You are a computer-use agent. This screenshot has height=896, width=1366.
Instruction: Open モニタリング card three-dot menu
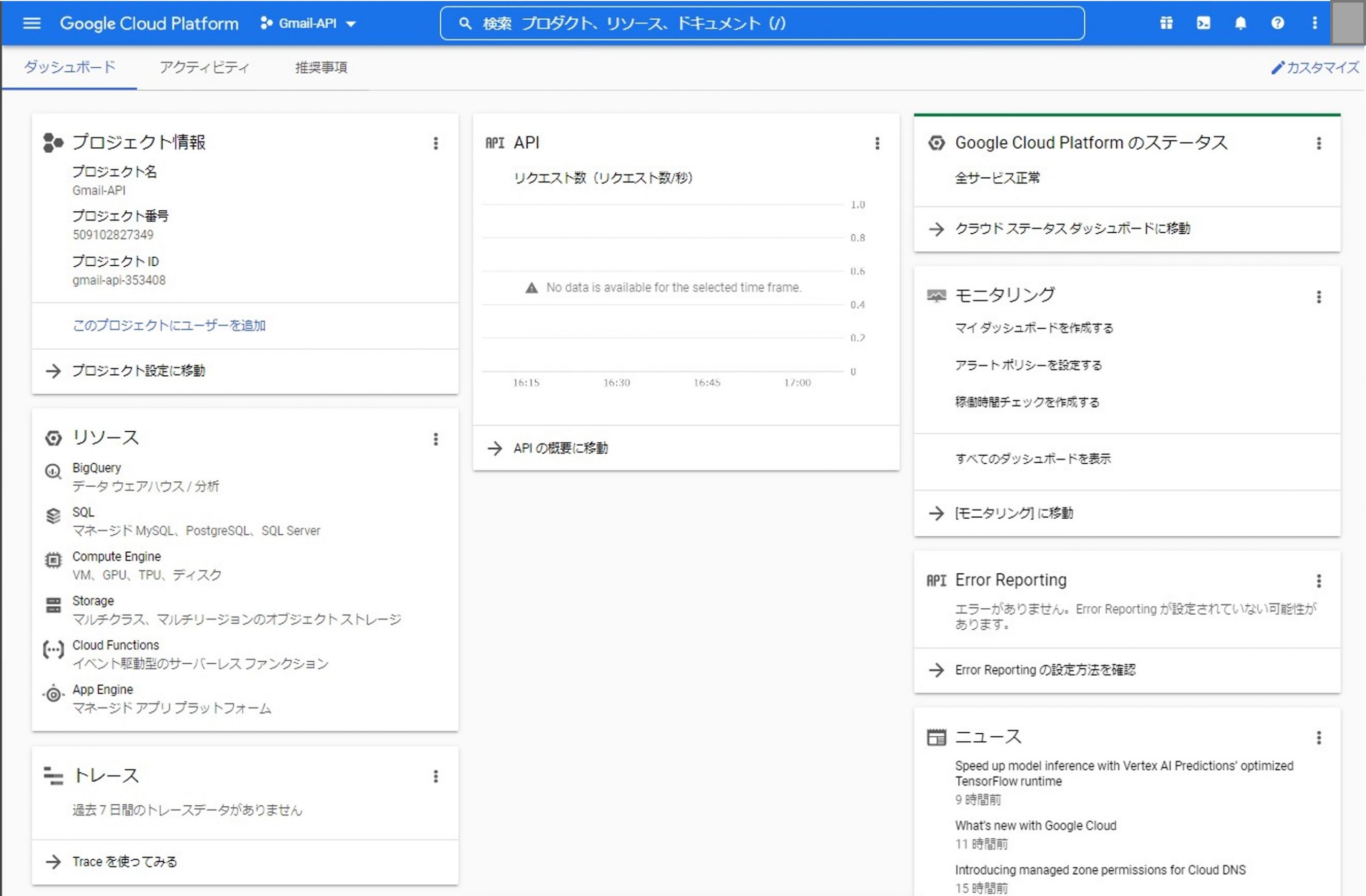(1319, 297)
